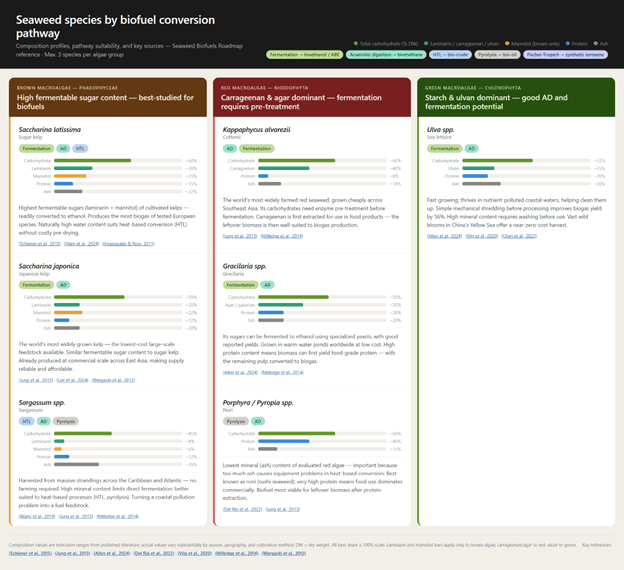The height and width of the screenshot is (570, 624).
Task: Click the Kappaphycus alvarezii species title
Action: [x=257, y=129]
